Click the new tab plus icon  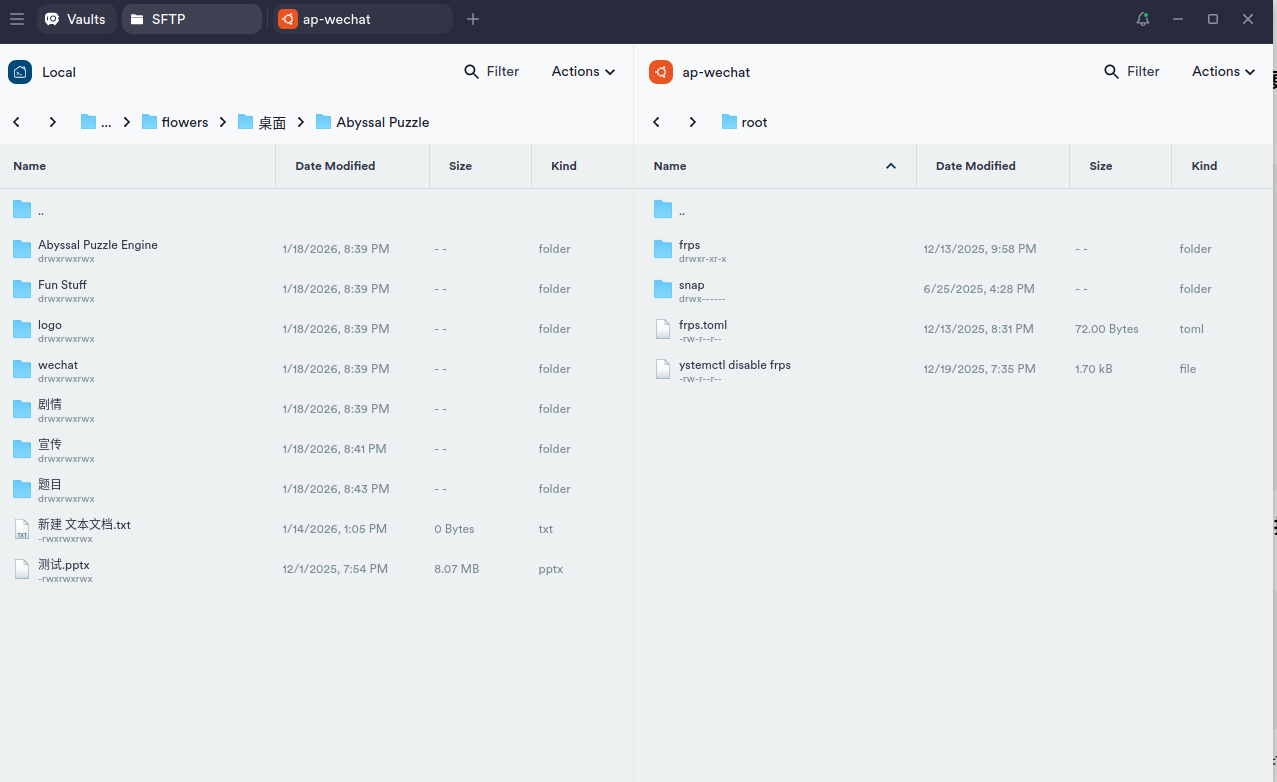(473, 19)
